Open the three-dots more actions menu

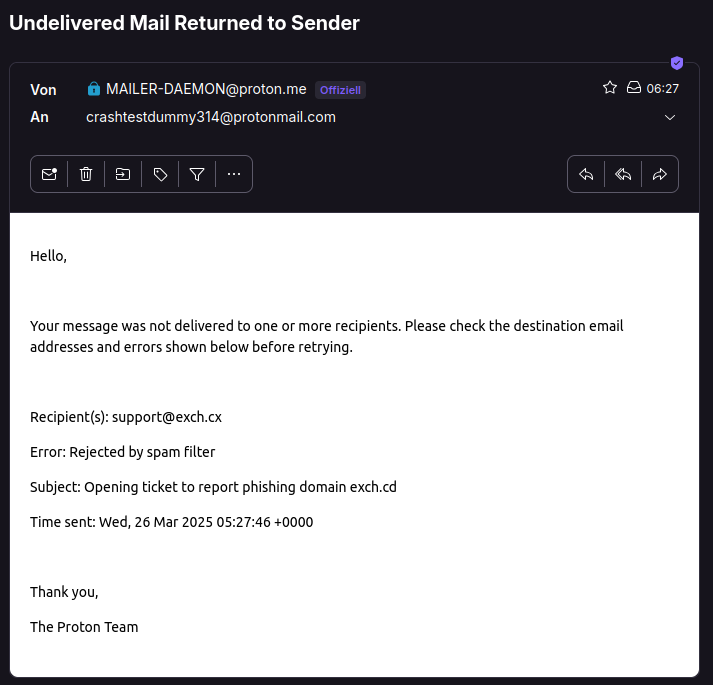click(234, 174)
